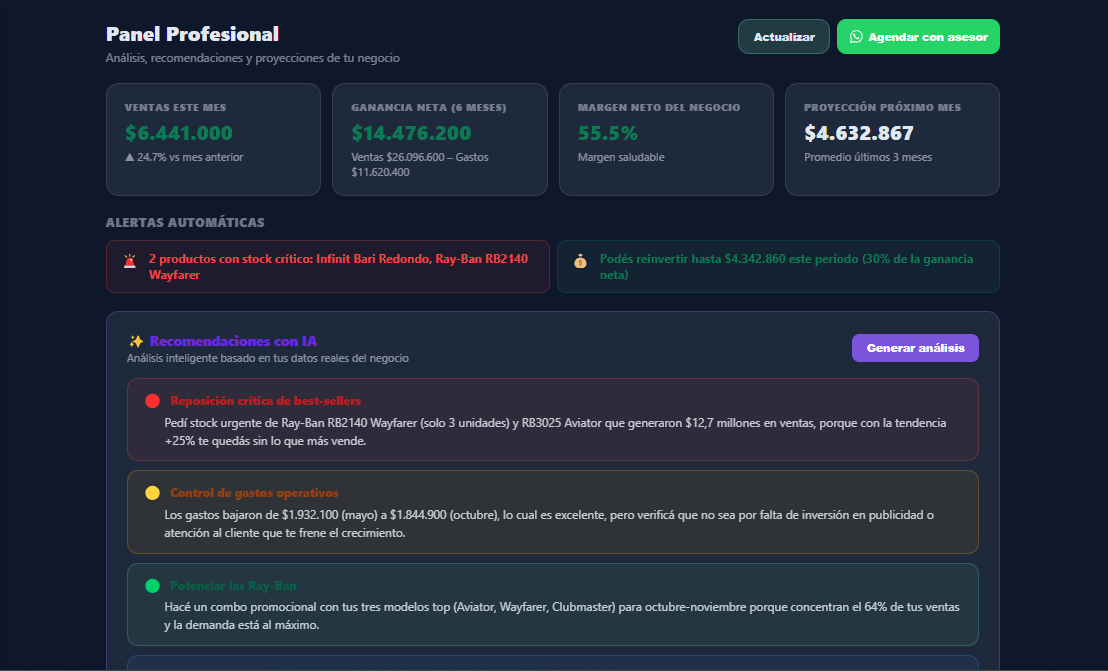This screenshot has height=671, width=1108.
Task: Click the Potenciar las Ray-Ban heading
Action: pyautogui.click(x=233, y=586)
